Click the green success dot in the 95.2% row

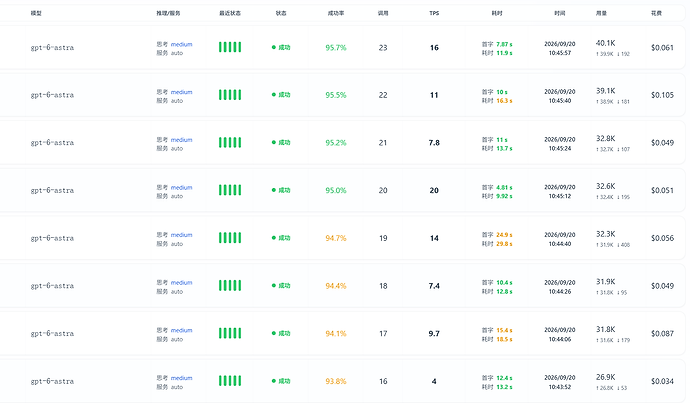pyautogui.click(x=274, y=143)
